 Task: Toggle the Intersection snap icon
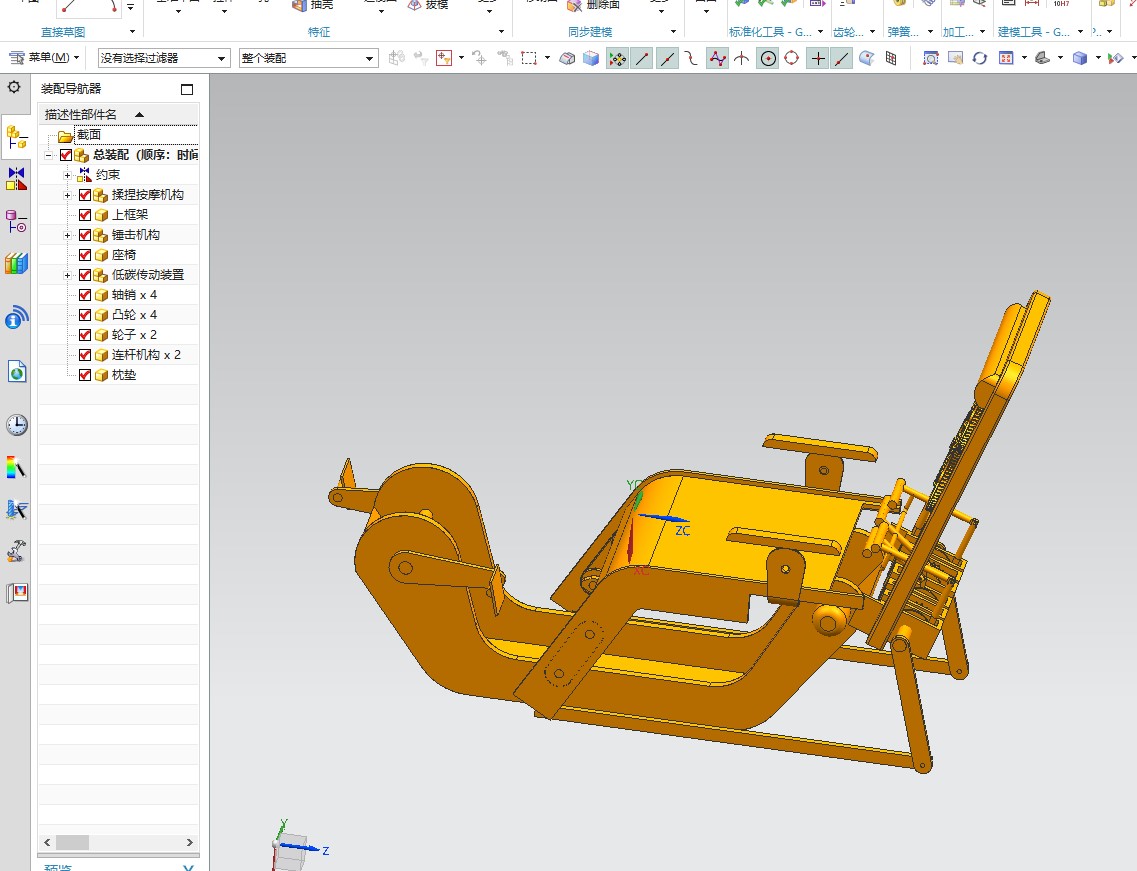pos(741,59)
